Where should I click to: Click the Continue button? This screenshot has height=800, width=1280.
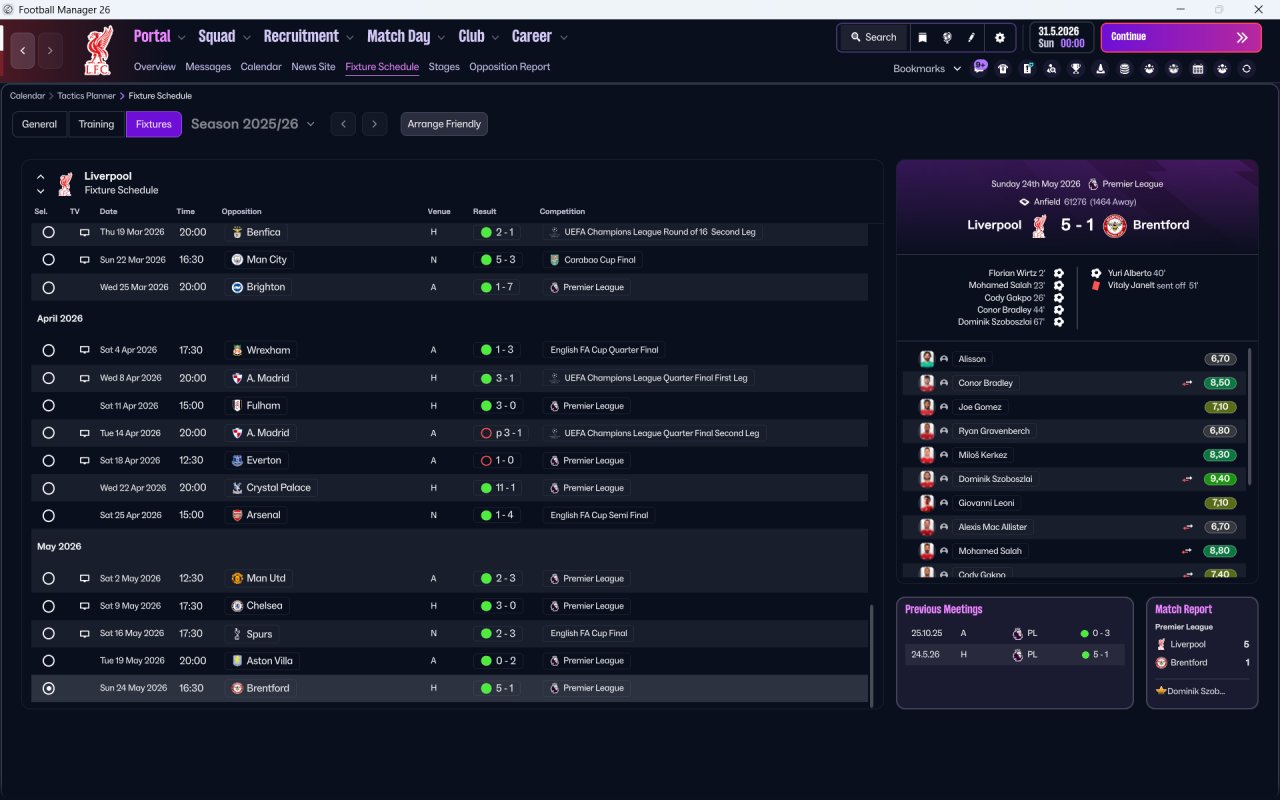(1181, 37)
